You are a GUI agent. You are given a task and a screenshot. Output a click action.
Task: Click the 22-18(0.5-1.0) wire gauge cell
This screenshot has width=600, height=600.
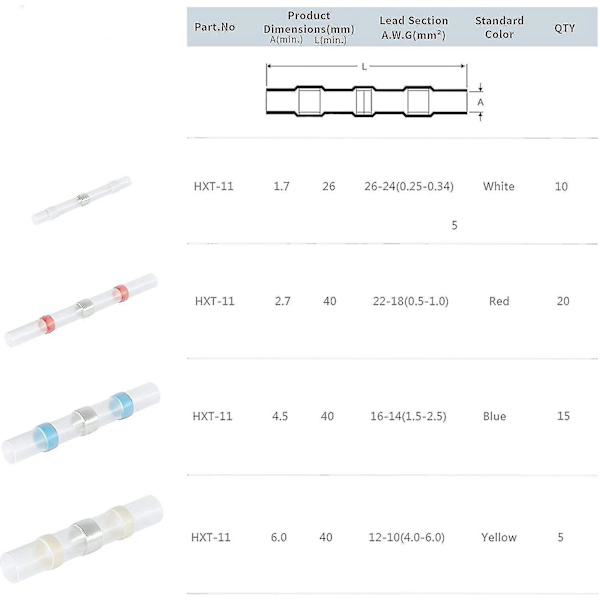tap(411, 301)
